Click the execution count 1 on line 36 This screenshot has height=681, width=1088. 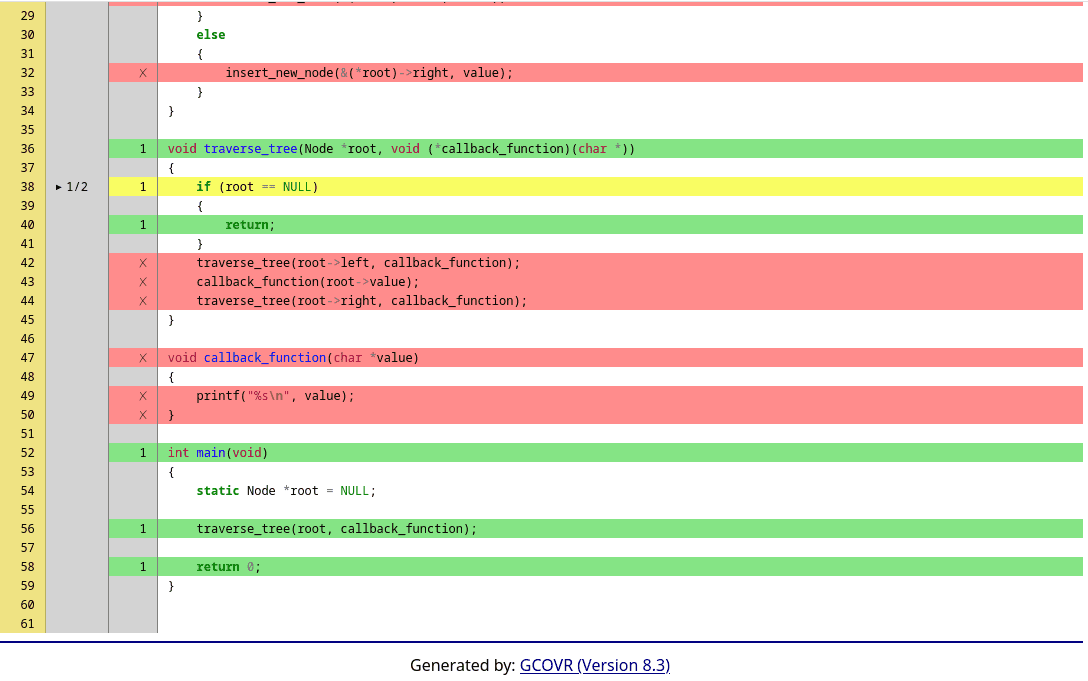point(143,149)
